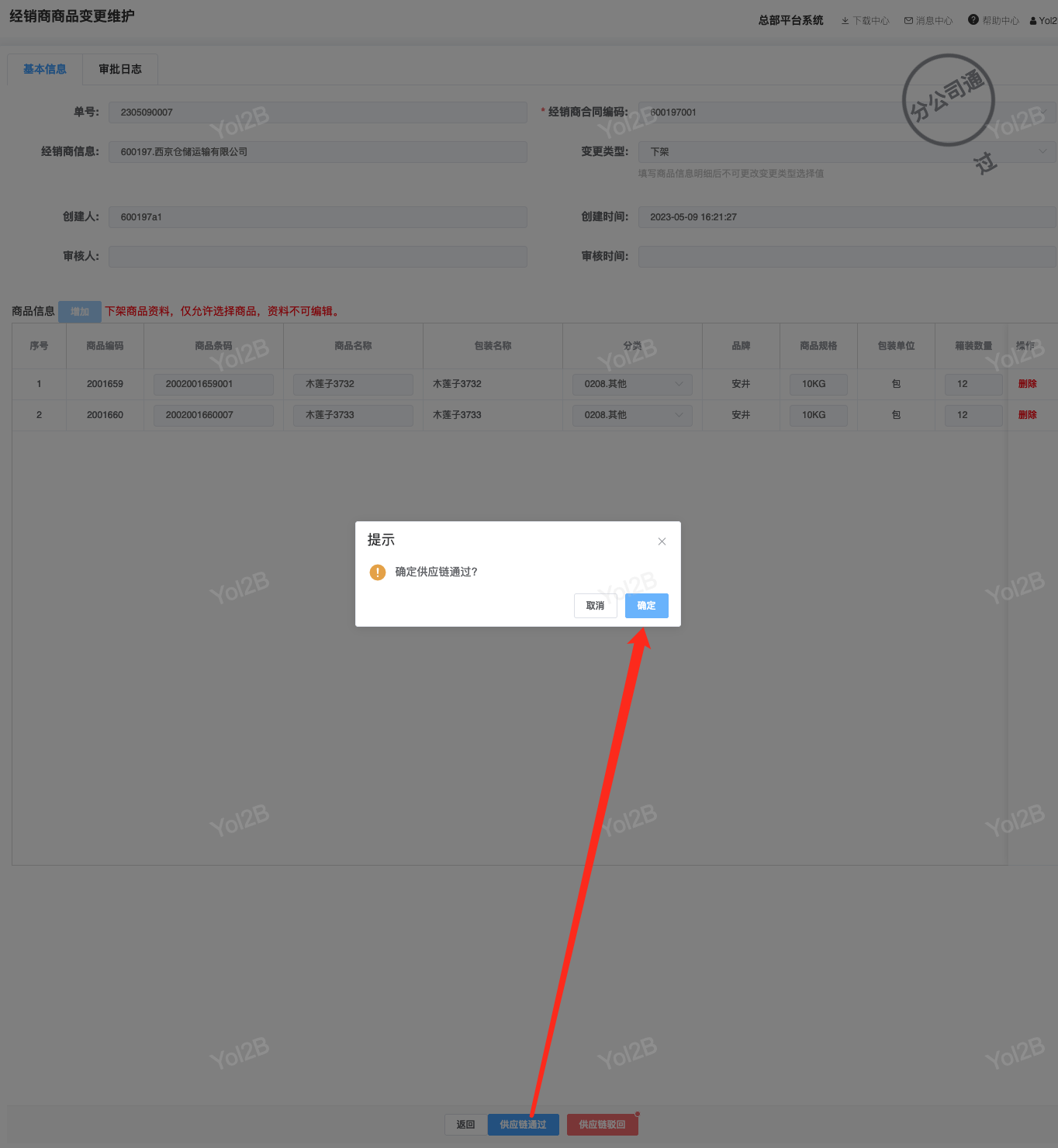Screen dimensions: 1058x1148
Task: Focus 商品条码 field 2002001659001
Action: tap(213, 384)
